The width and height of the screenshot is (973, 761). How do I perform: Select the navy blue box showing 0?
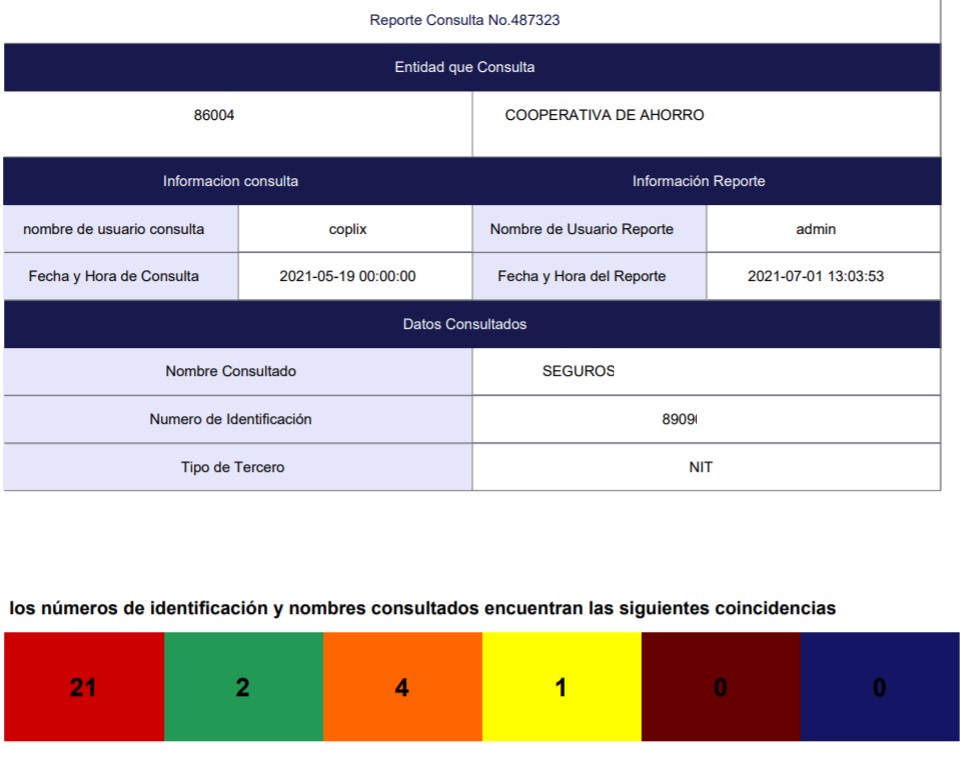(x=879, y=687)
